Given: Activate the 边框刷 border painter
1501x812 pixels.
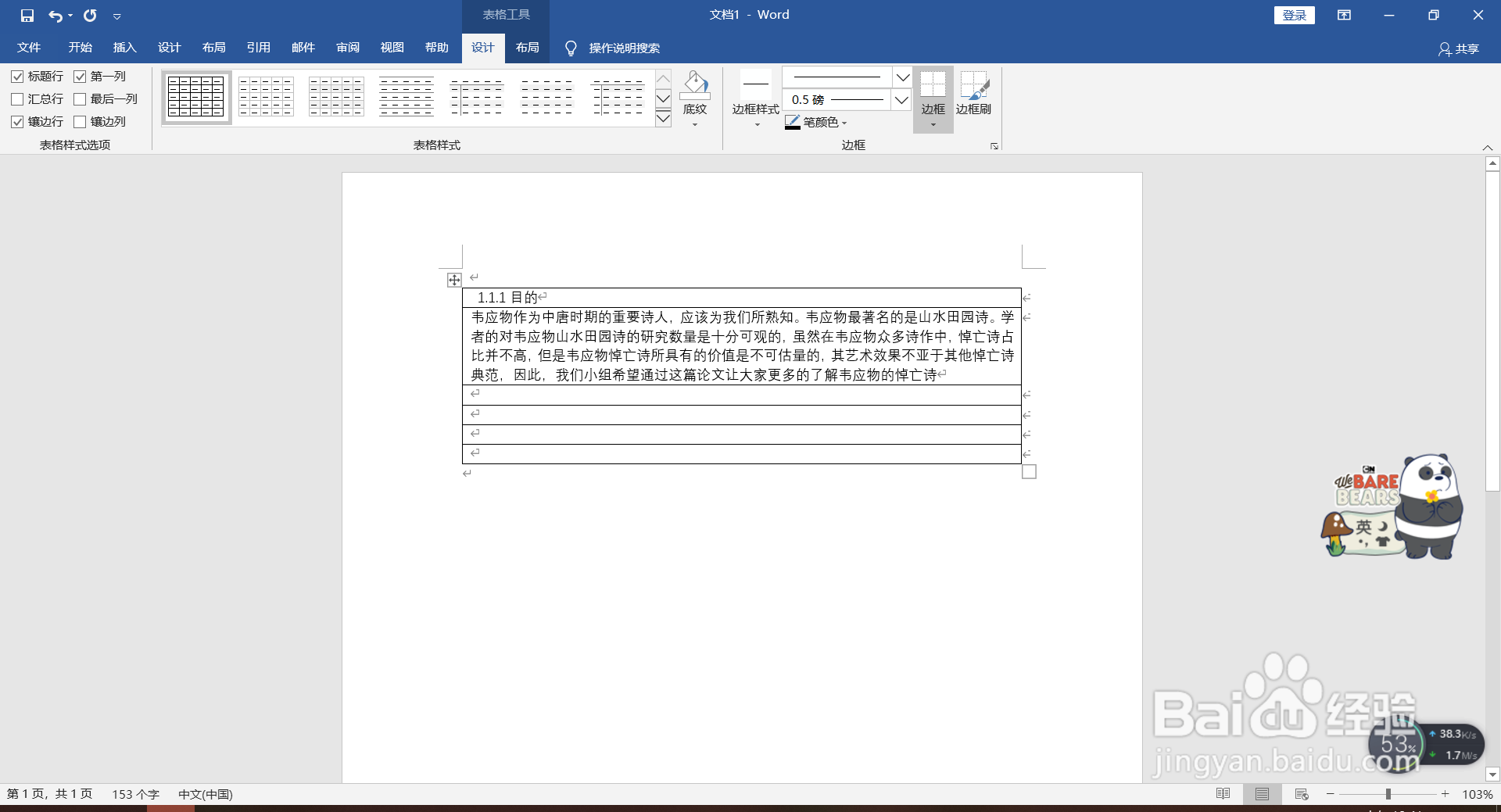Looking at the screenshot, I should point(974,92).
